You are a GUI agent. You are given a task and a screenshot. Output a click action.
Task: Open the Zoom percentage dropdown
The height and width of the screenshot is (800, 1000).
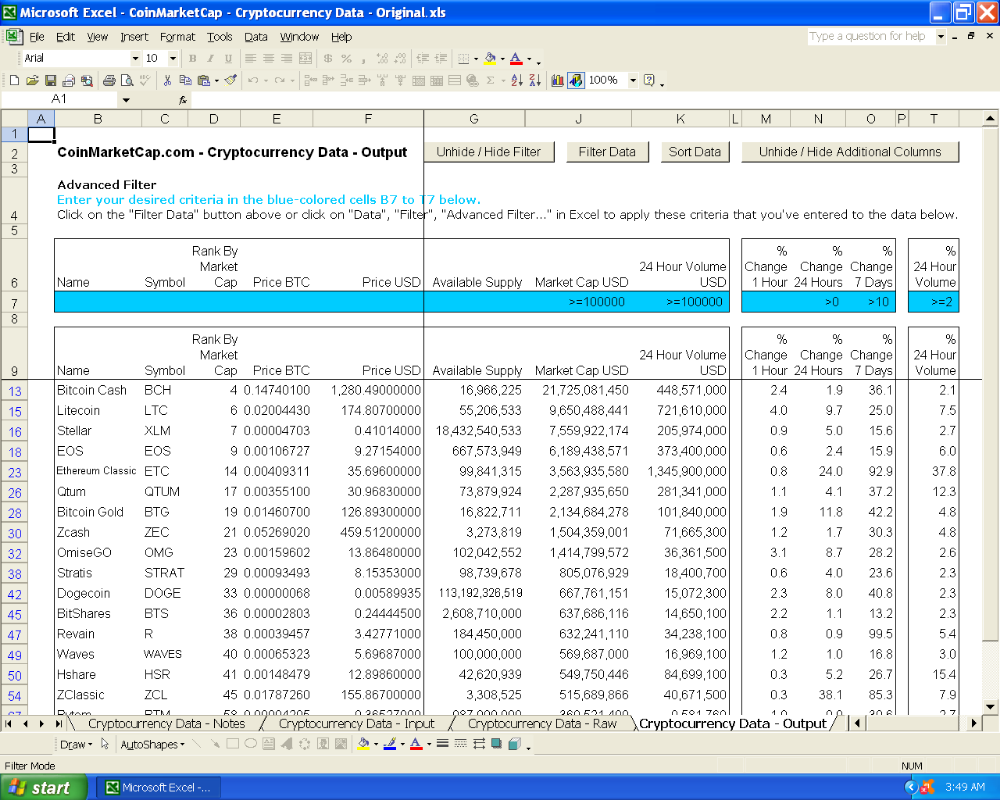tap(633, 80)
